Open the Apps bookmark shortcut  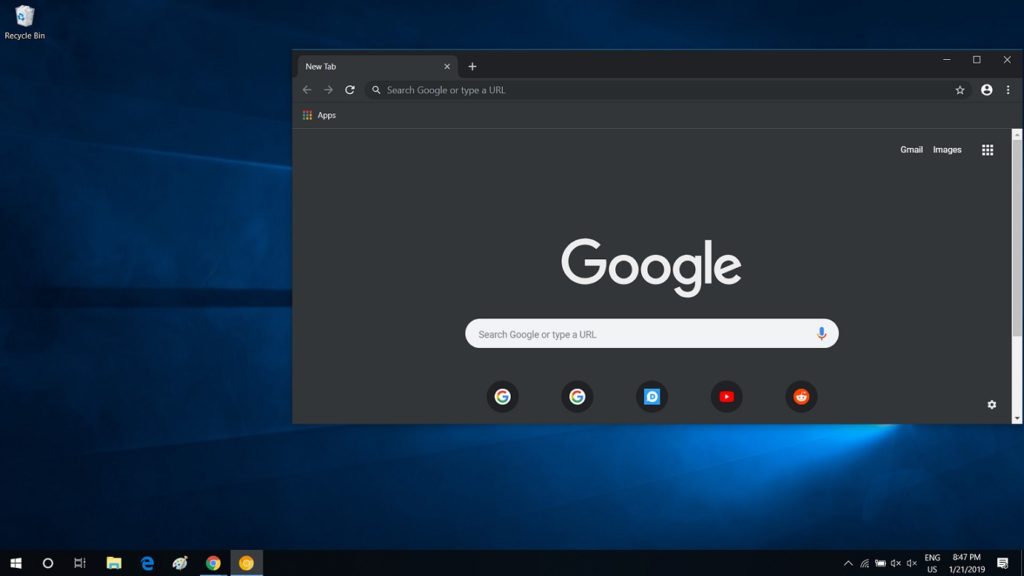click(320, 115)
